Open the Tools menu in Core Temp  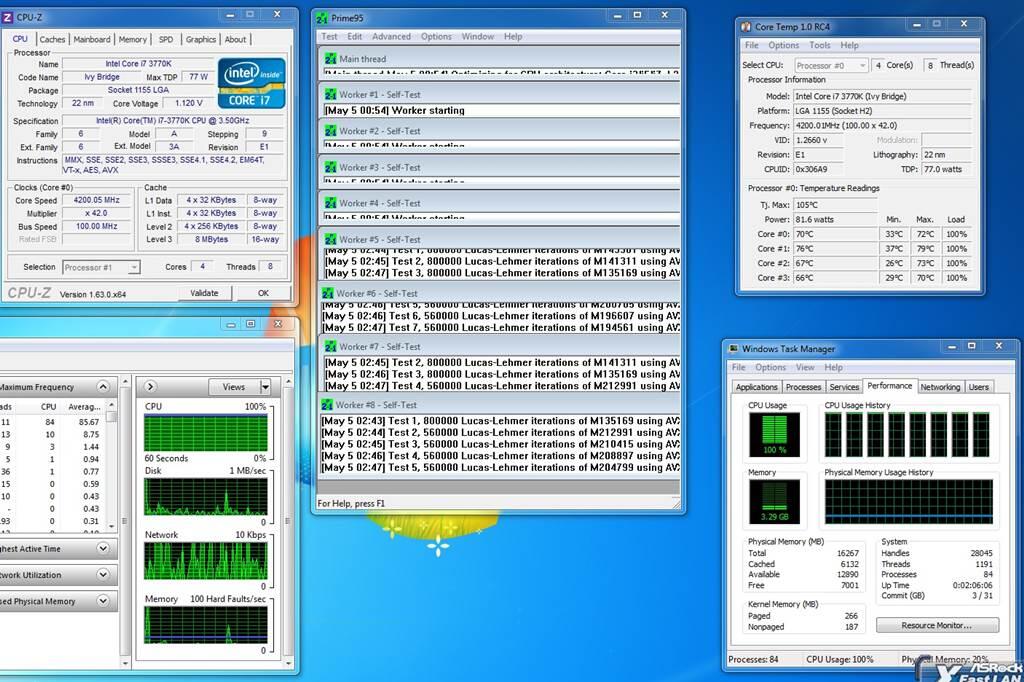tap(820, 45)
